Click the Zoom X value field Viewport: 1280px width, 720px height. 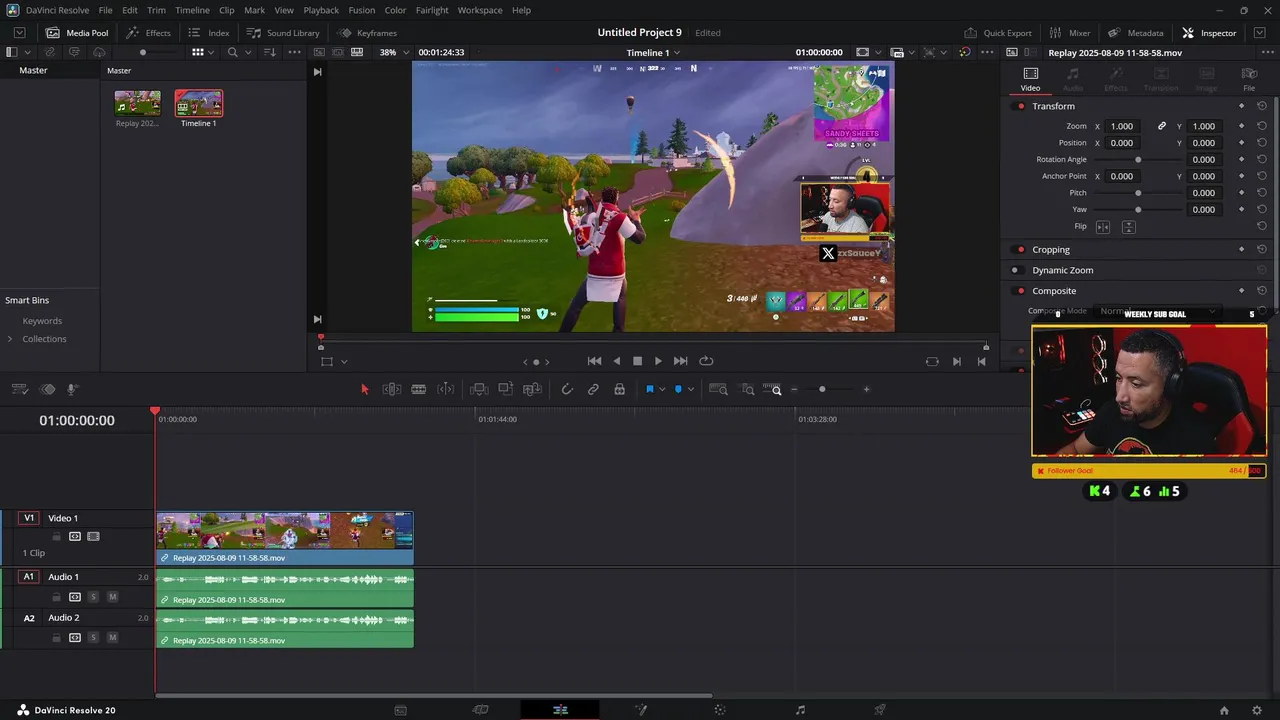pyautogui.click(x=1122, y=126)
